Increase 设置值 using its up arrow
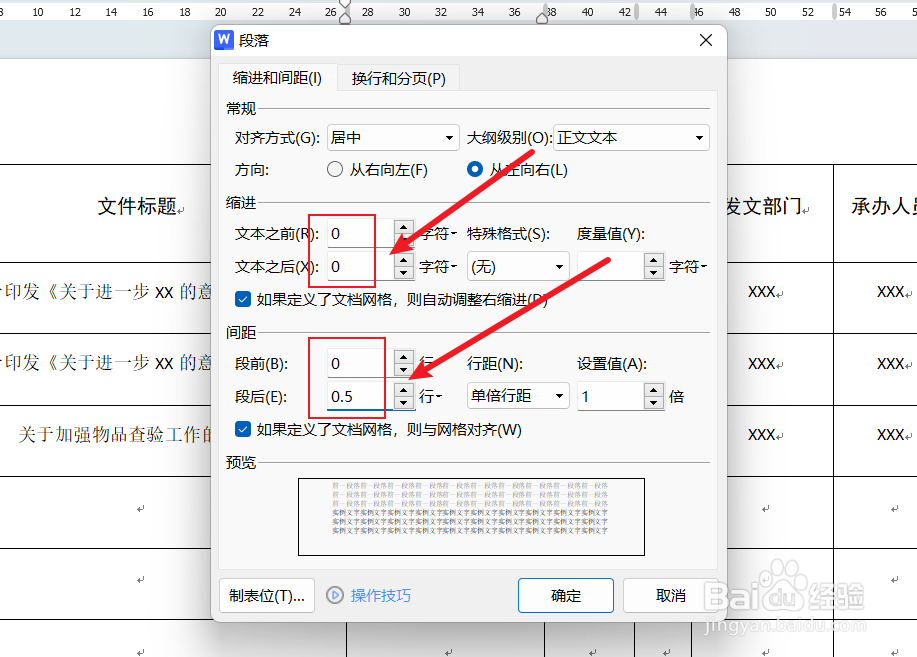Image resolution: width=917 pixels, height=657 pixels. [x=653, y=390]
